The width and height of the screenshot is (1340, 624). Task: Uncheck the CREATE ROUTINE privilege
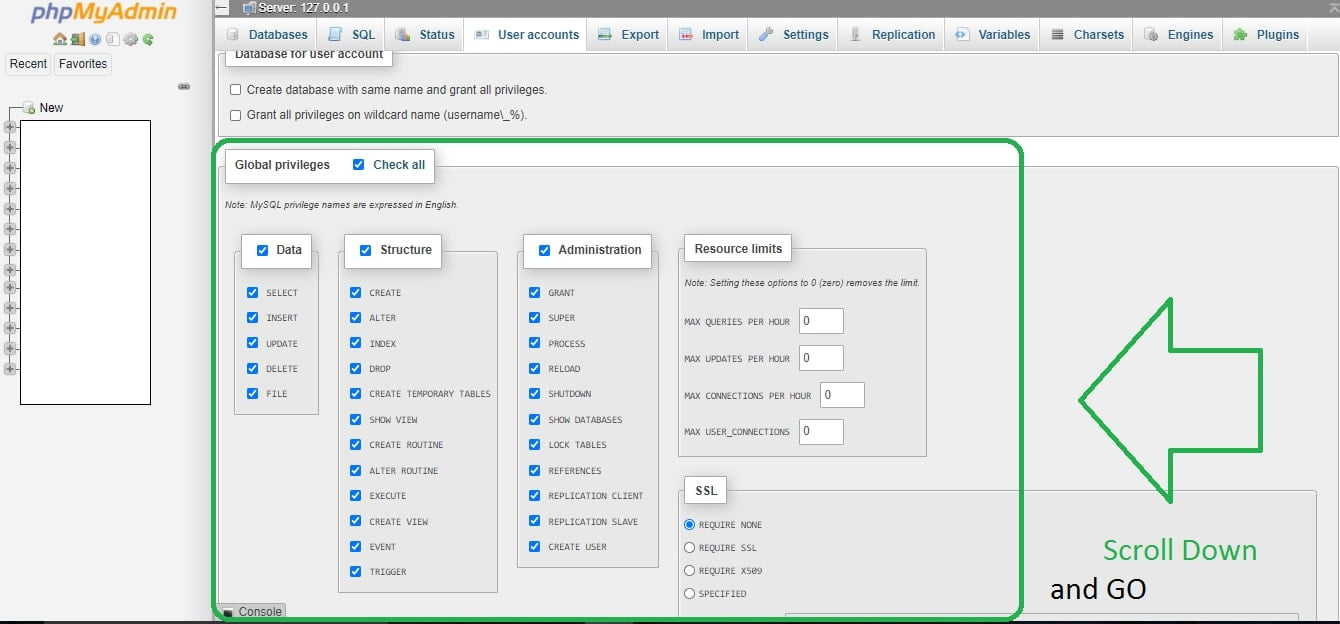click(x=356, y=445)
